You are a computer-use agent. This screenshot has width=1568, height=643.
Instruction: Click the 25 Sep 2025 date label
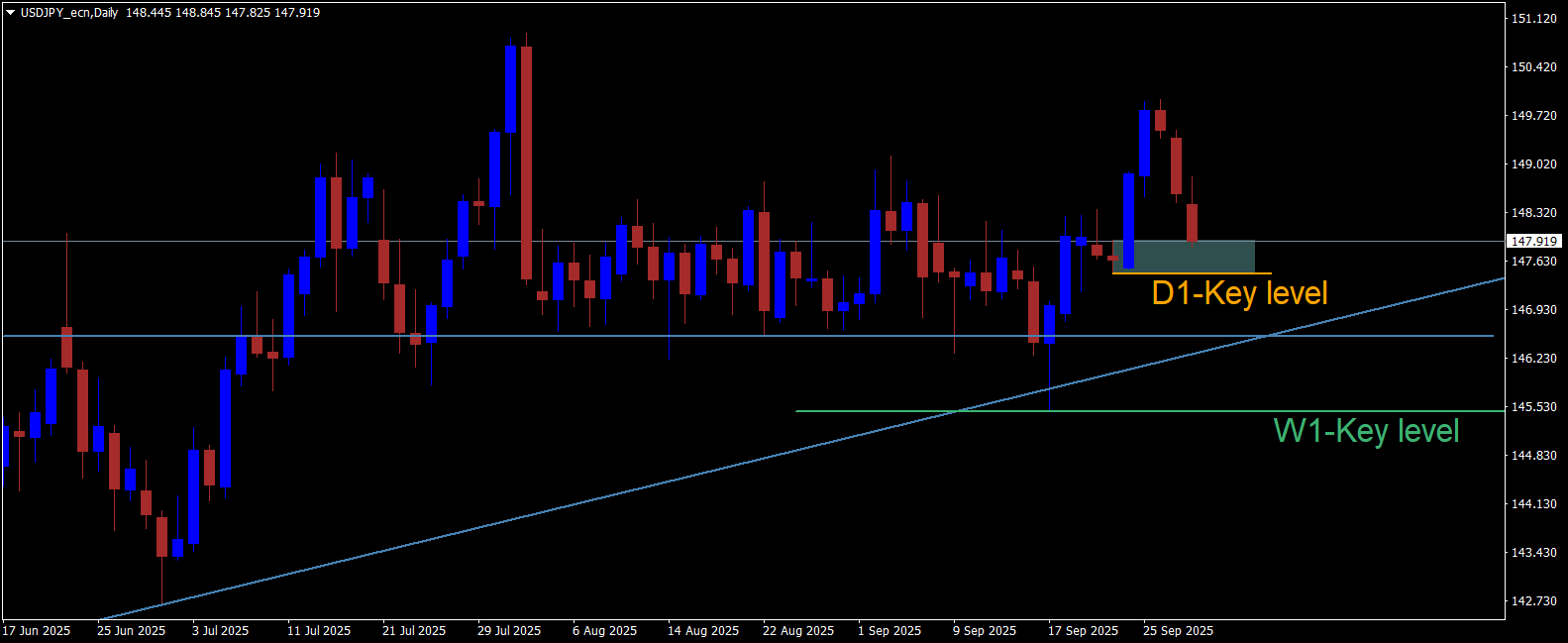pos(1179,631)
